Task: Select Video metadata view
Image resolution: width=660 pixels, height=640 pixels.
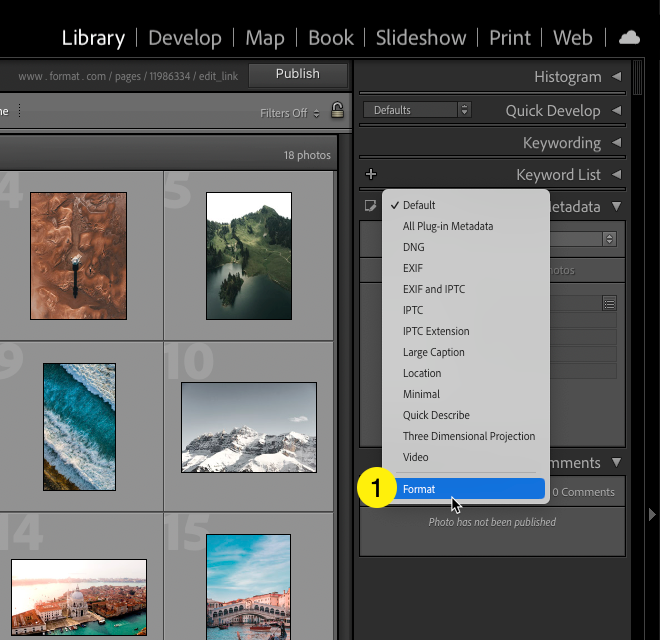Action: click(x=466, y=457)
